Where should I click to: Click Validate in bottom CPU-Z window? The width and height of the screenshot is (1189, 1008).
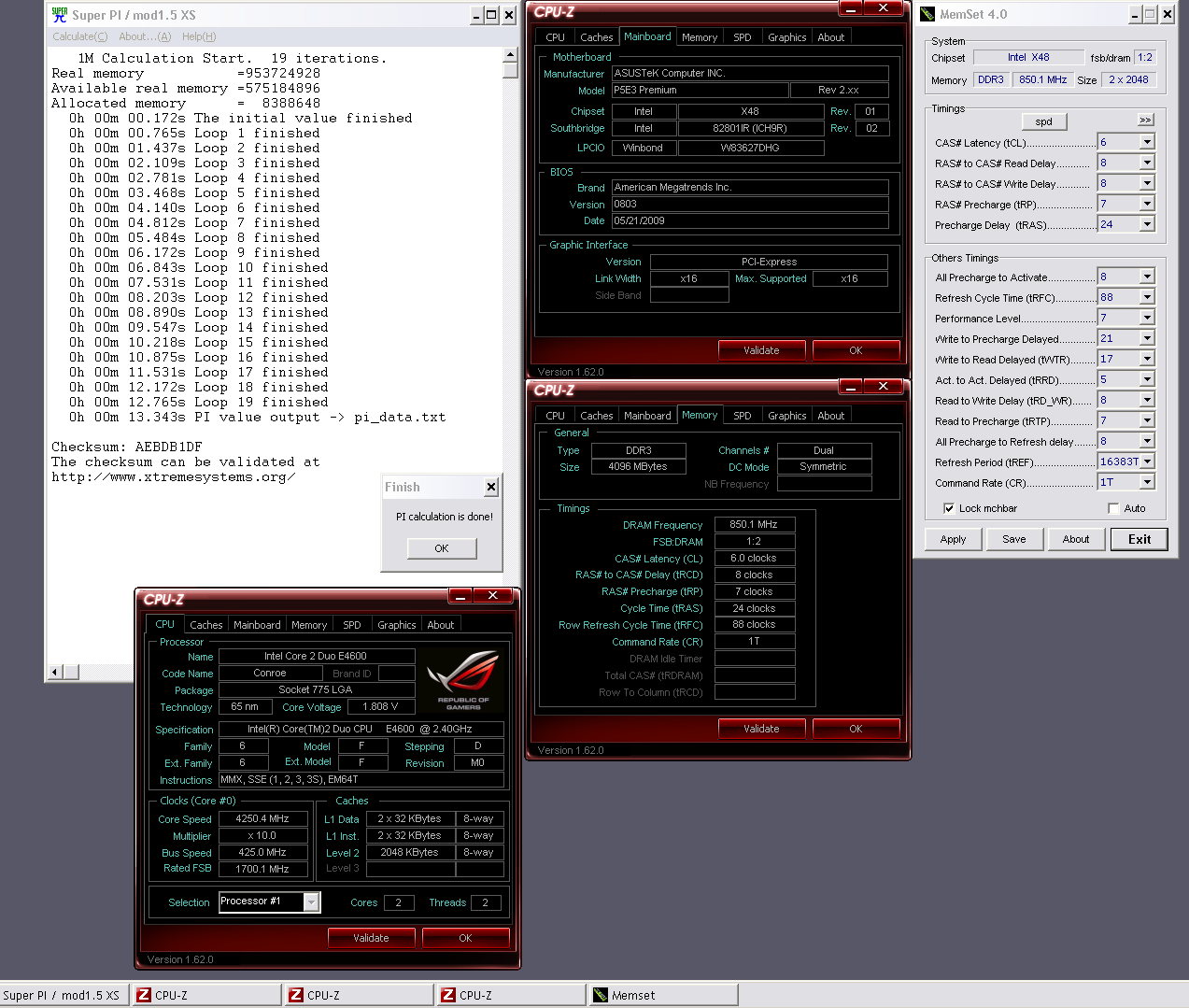[371, 938]
